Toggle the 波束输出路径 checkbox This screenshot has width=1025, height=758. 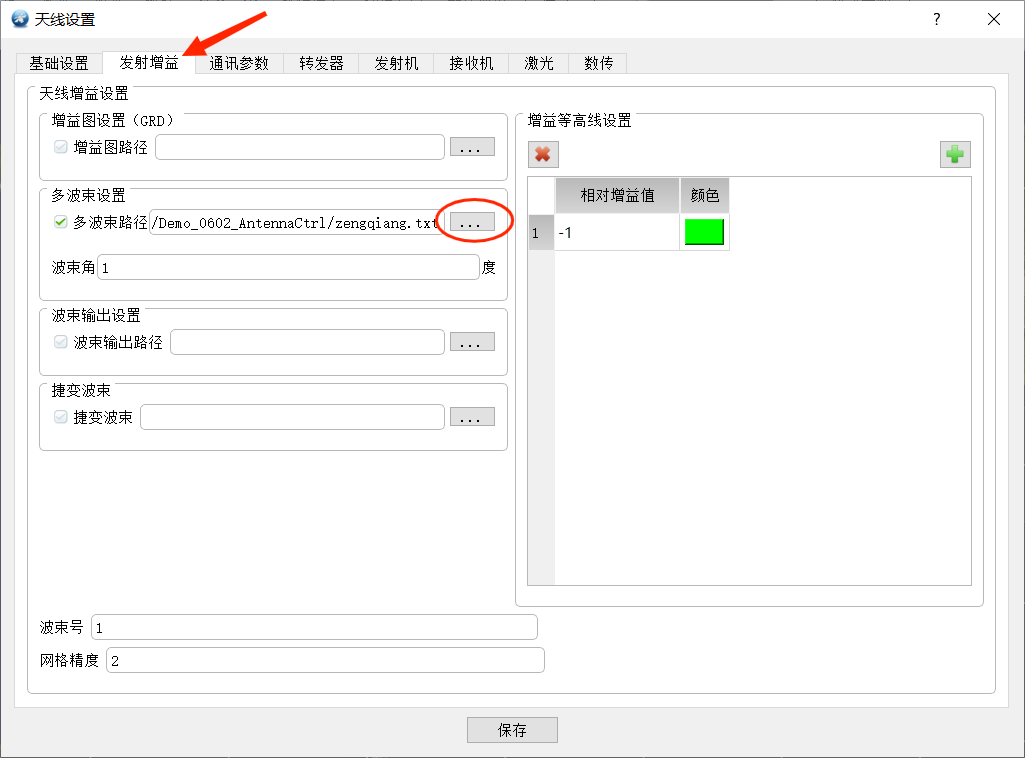[x=61, y=342]
